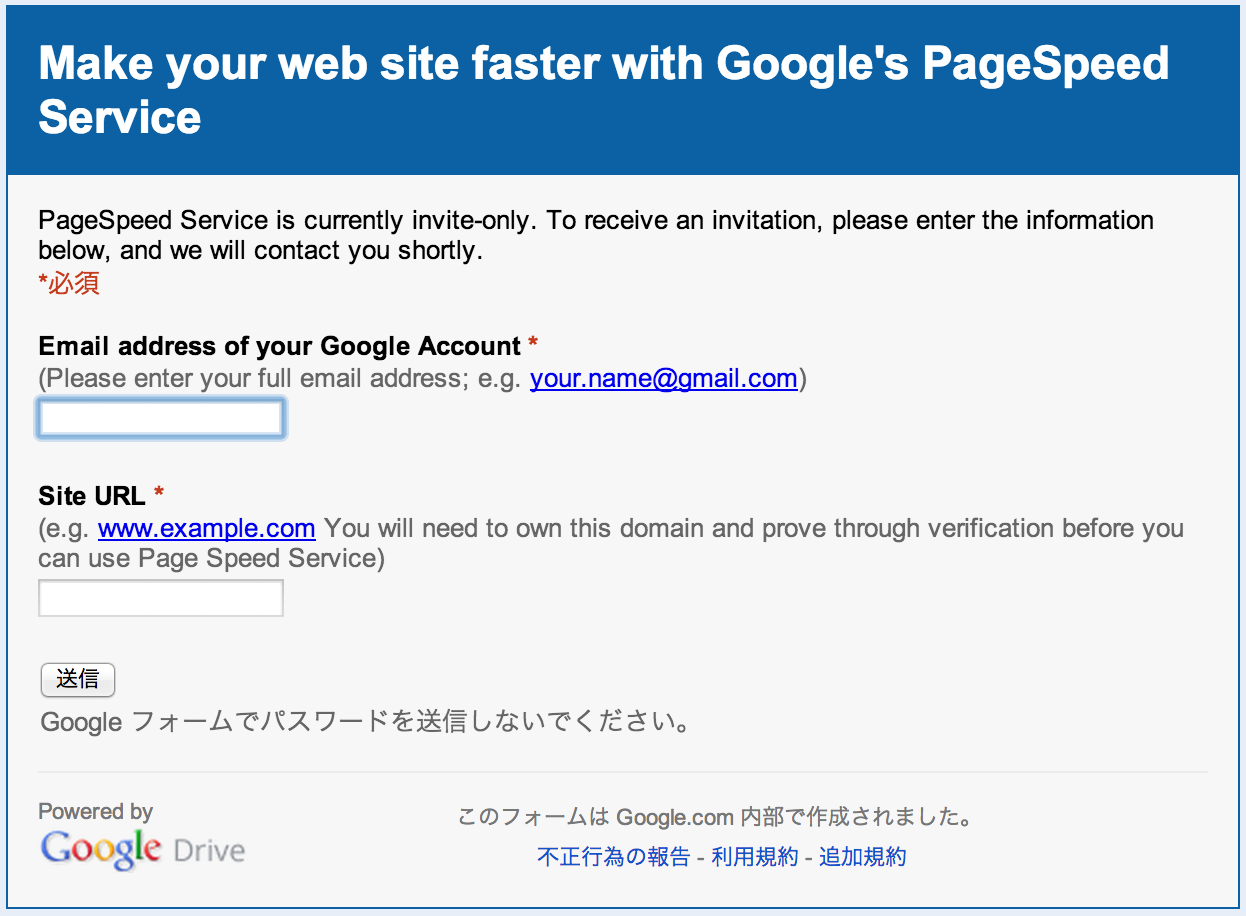Click the invite-only description paragraph

(x=596, y=235)
